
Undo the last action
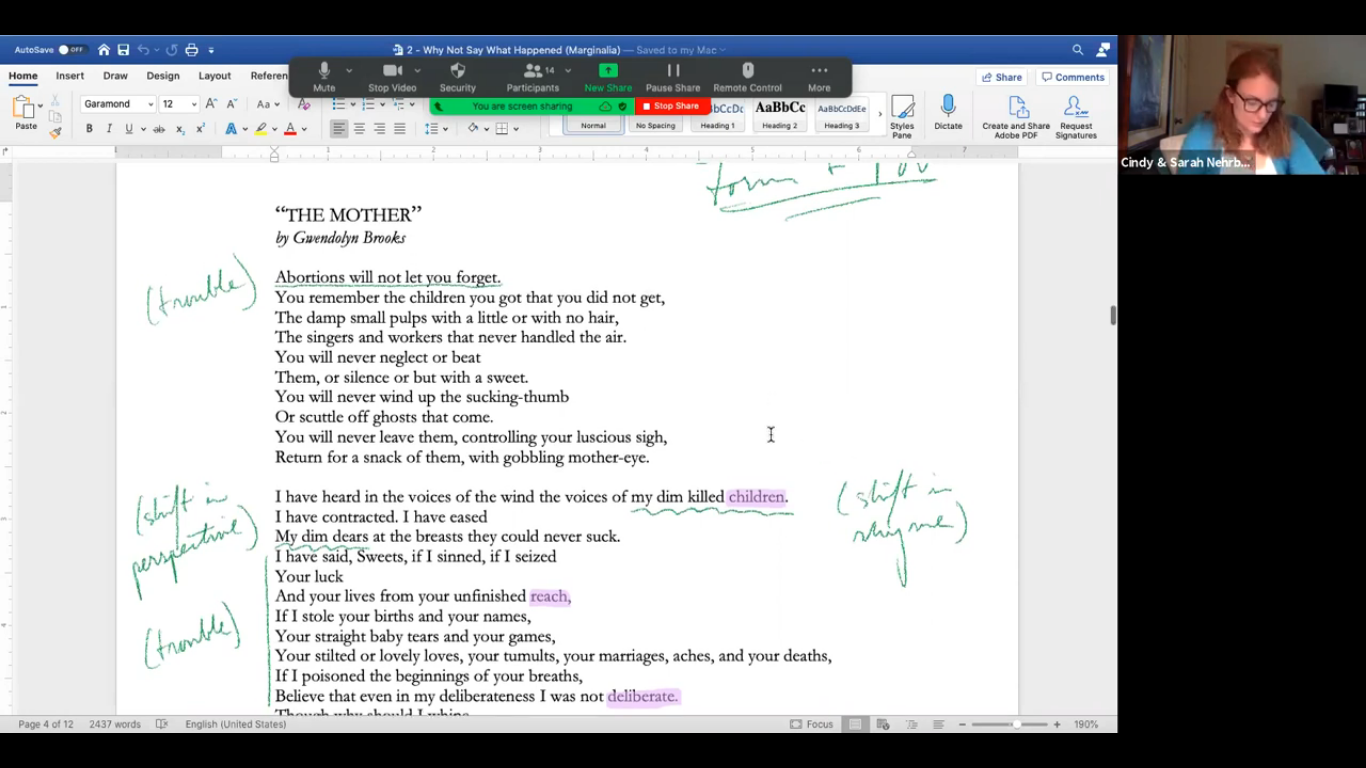[143, 50]
